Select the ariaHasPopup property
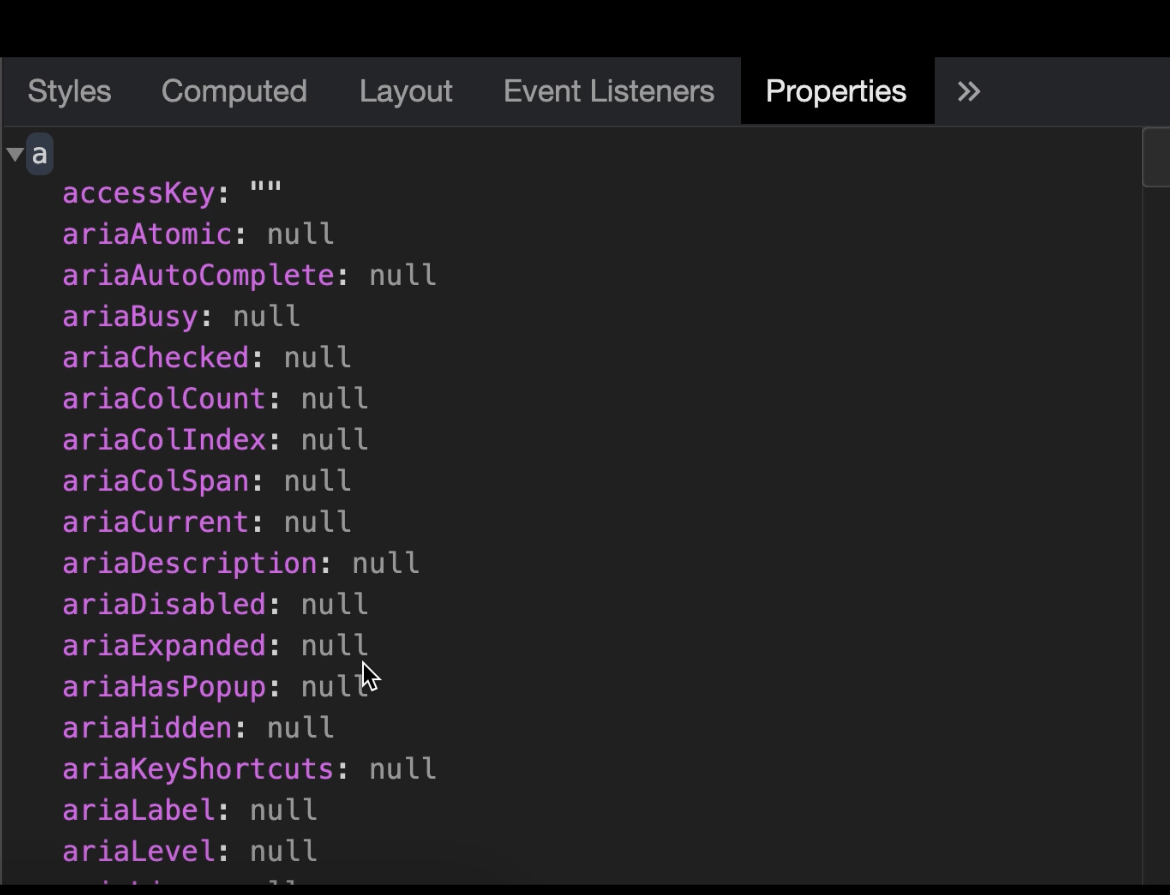This screenshot has width=1170, height=895. coord(164,687)
